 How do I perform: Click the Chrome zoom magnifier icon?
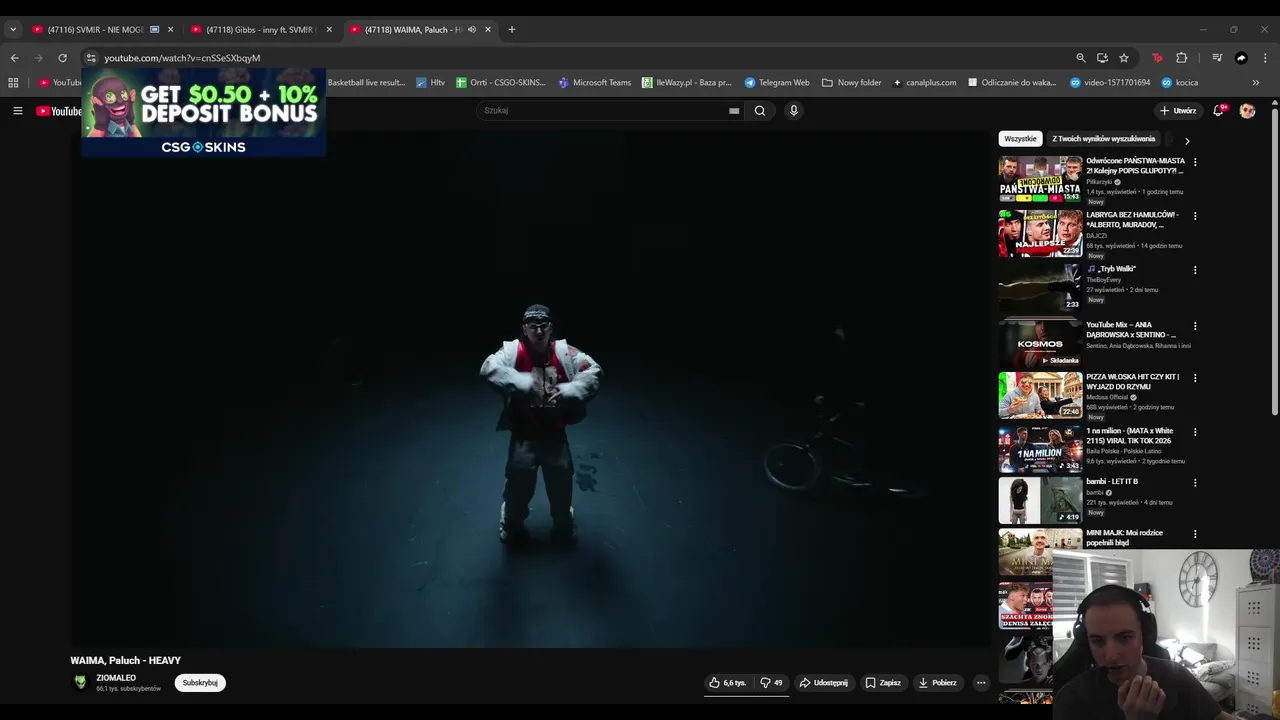1081,58
